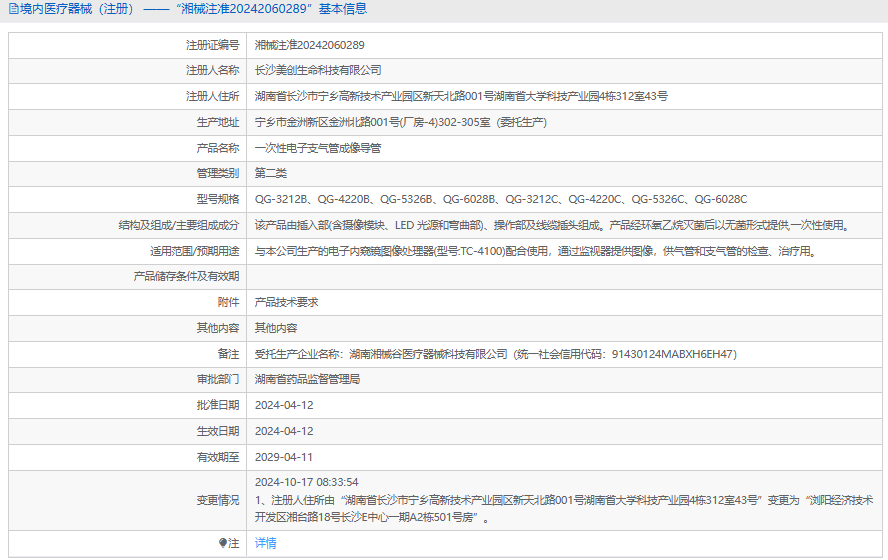Click the 变更情况 label
The width and height of the screenshot is (888, 560).
[218, 501]
